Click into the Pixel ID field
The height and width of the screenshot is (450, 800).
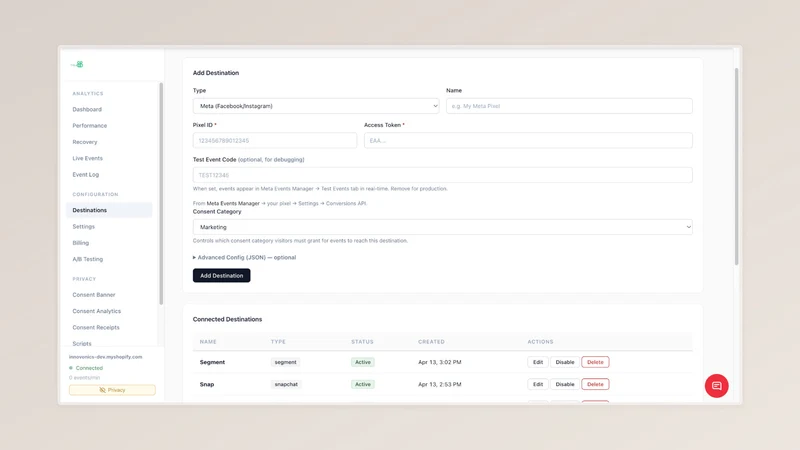[274, 140]
